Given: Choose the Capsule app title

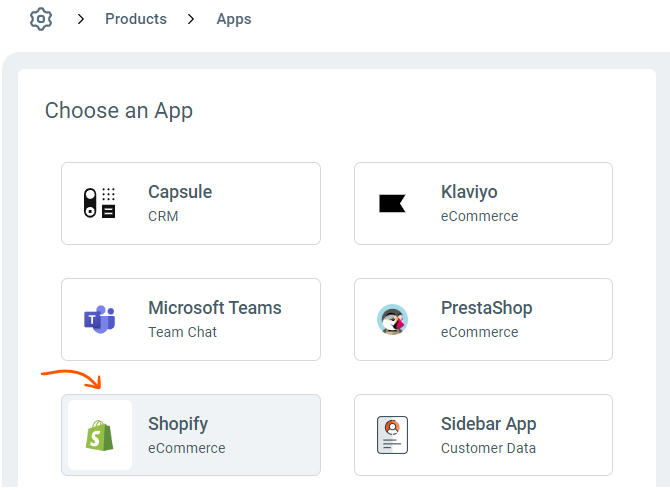Looking at the screenshot, I should coord(180,192).
